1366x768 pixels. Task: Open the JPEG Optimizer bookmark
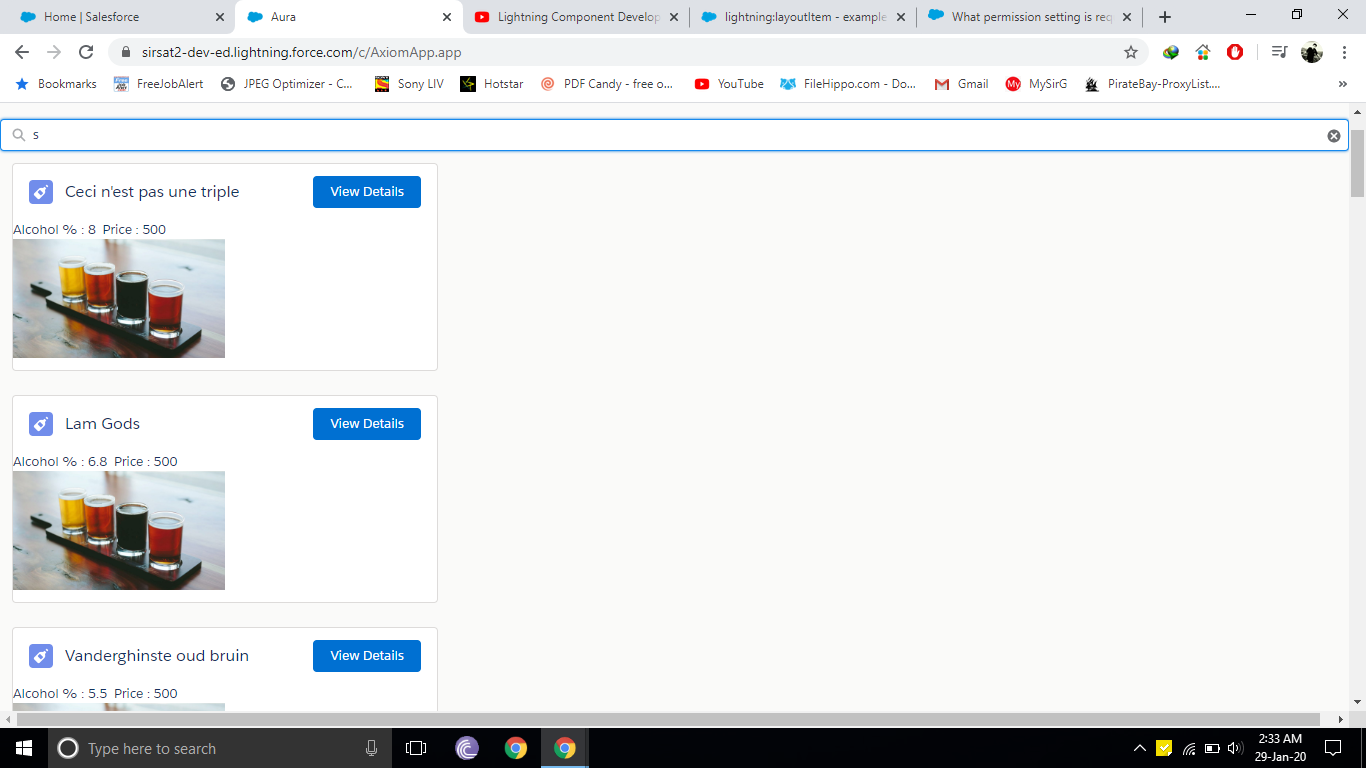click(287, 84)
